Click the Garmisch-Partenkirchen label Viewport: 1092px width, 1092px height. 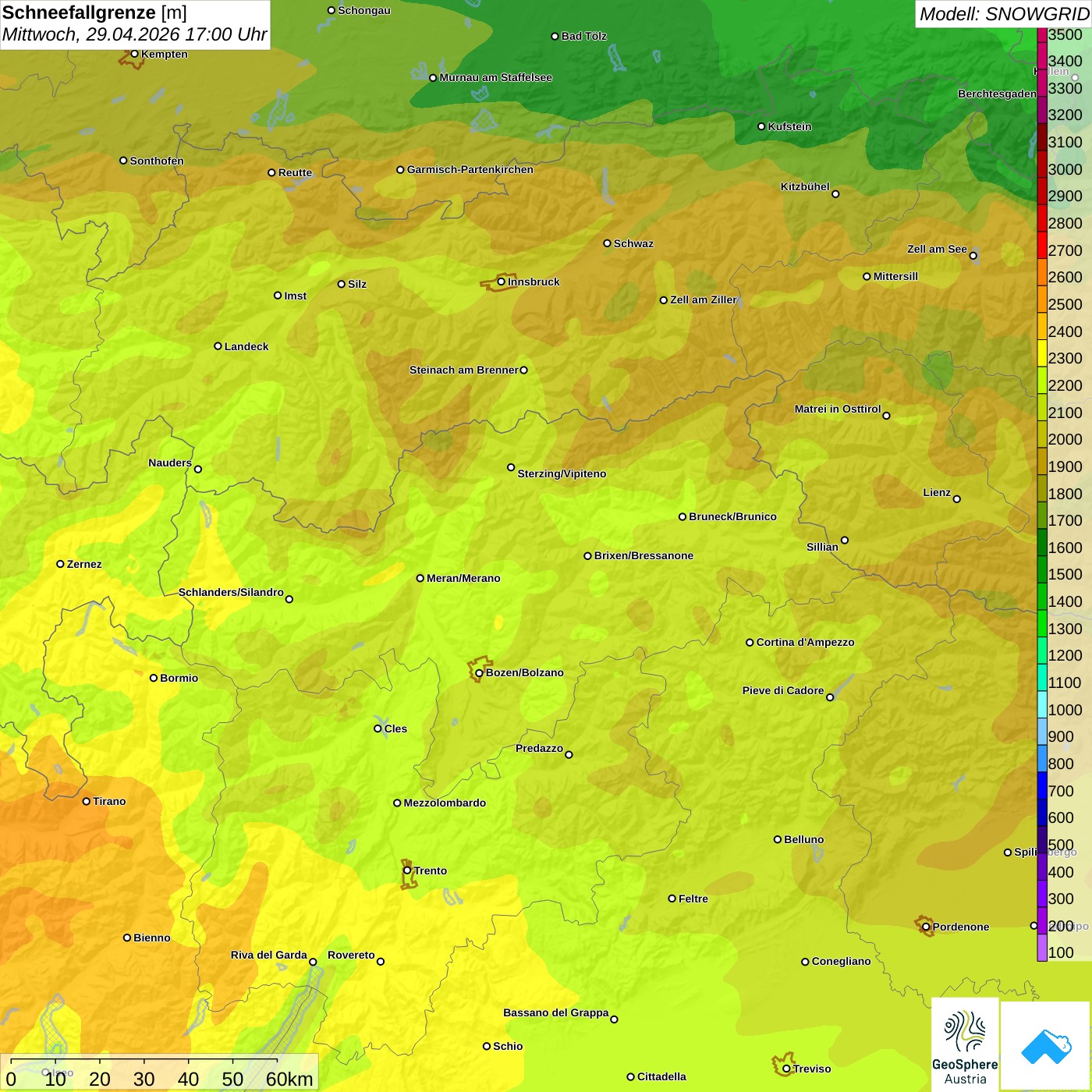point(470,169)
